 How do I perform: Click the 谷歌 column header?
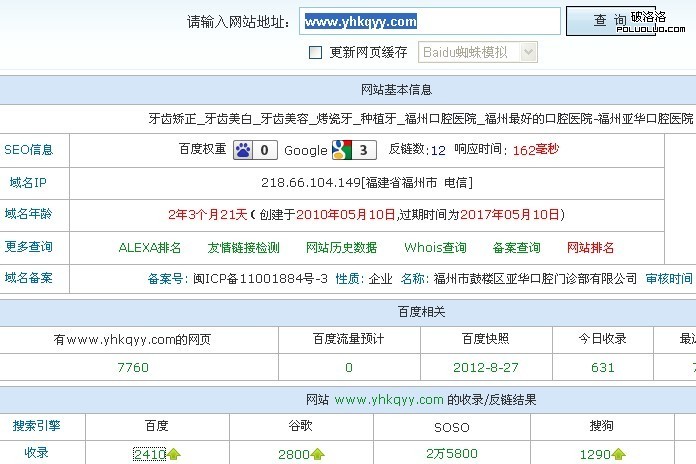point(301,426)
